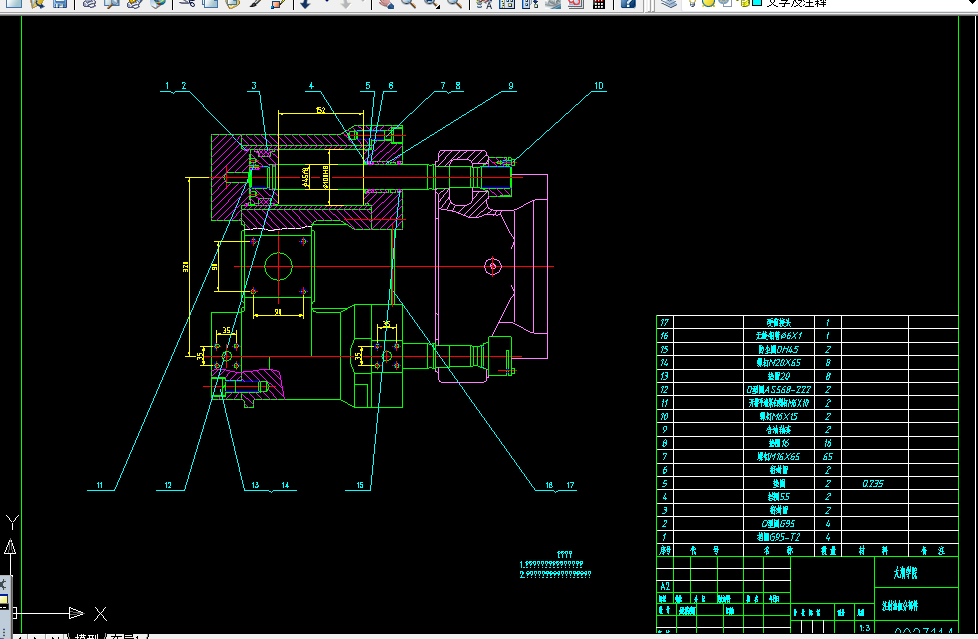Click row number '17' in parts list

[664, 323]
